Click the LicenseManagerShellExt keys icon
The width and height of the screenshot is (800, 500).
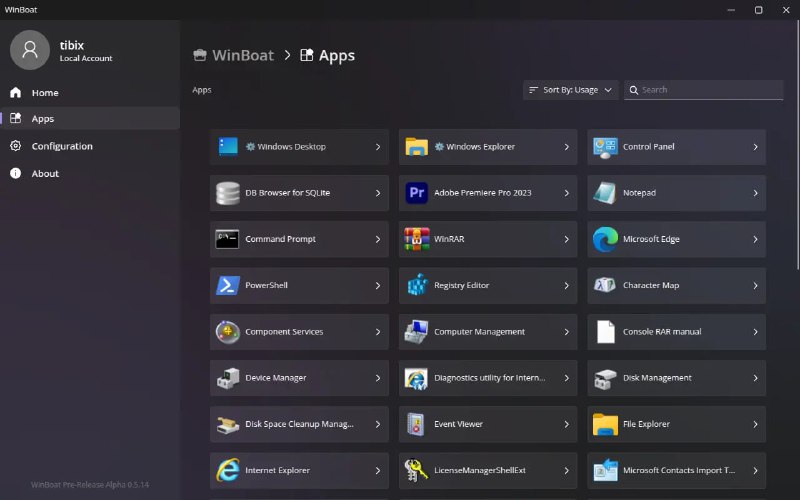tap(416, 470)
